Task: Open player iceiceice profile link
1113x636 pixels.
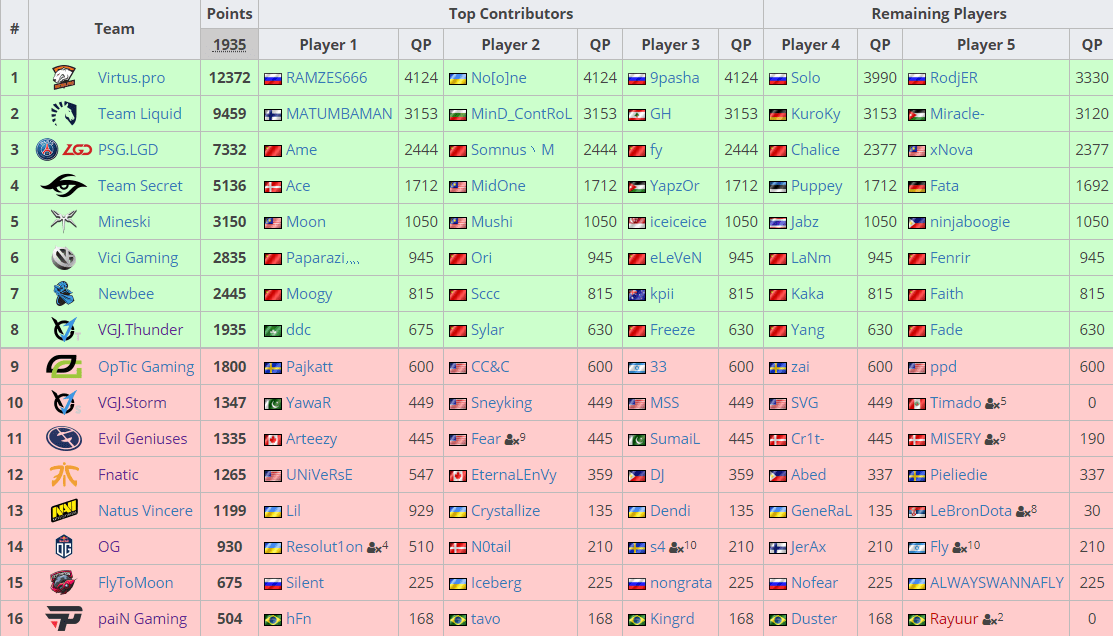Action: point(678,221)
